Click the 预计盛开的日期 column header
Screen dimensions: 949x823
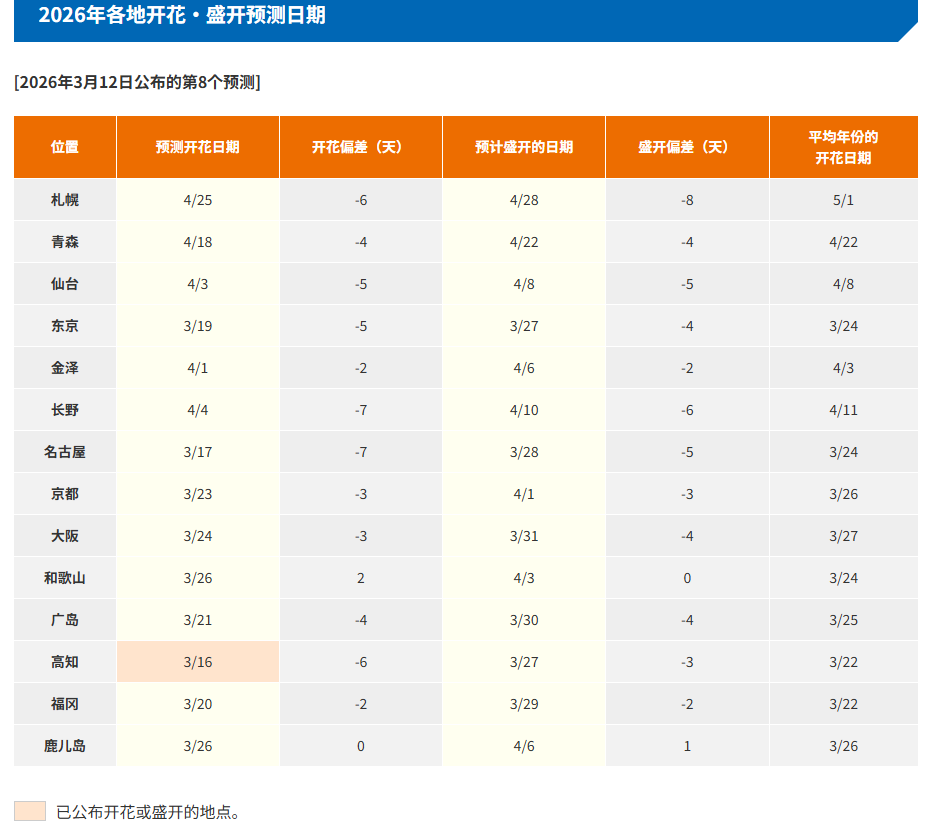point(524,147)
